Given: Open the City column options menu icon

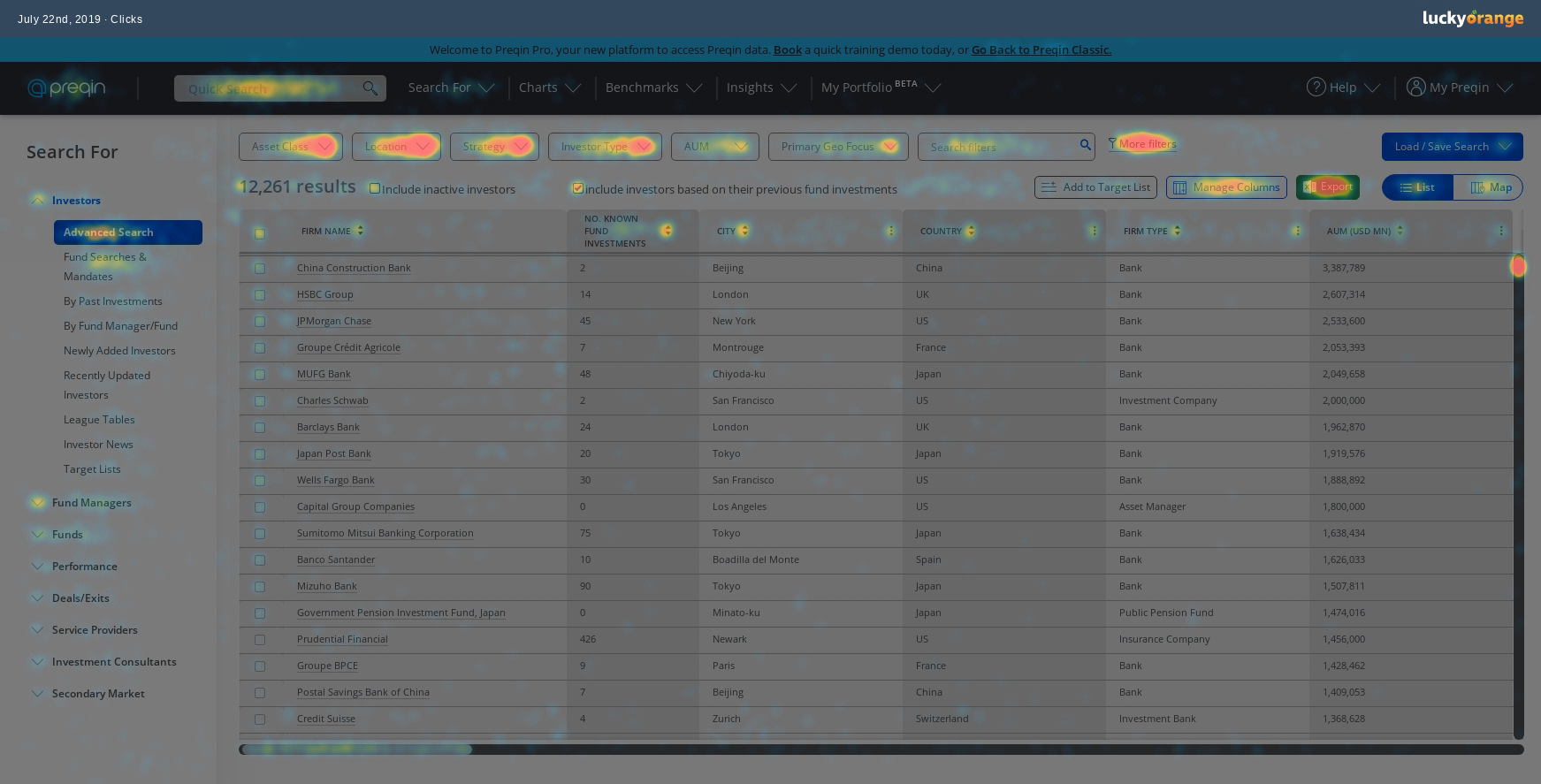Looking at the screenshot, I should (890, 231).
